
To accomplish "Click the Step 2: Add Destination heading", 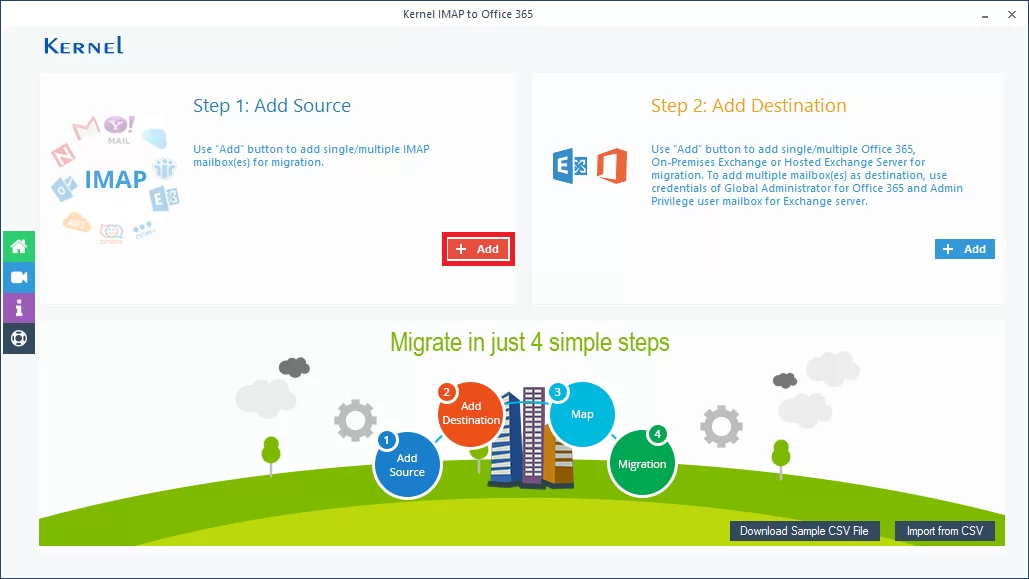I will 748,106.
